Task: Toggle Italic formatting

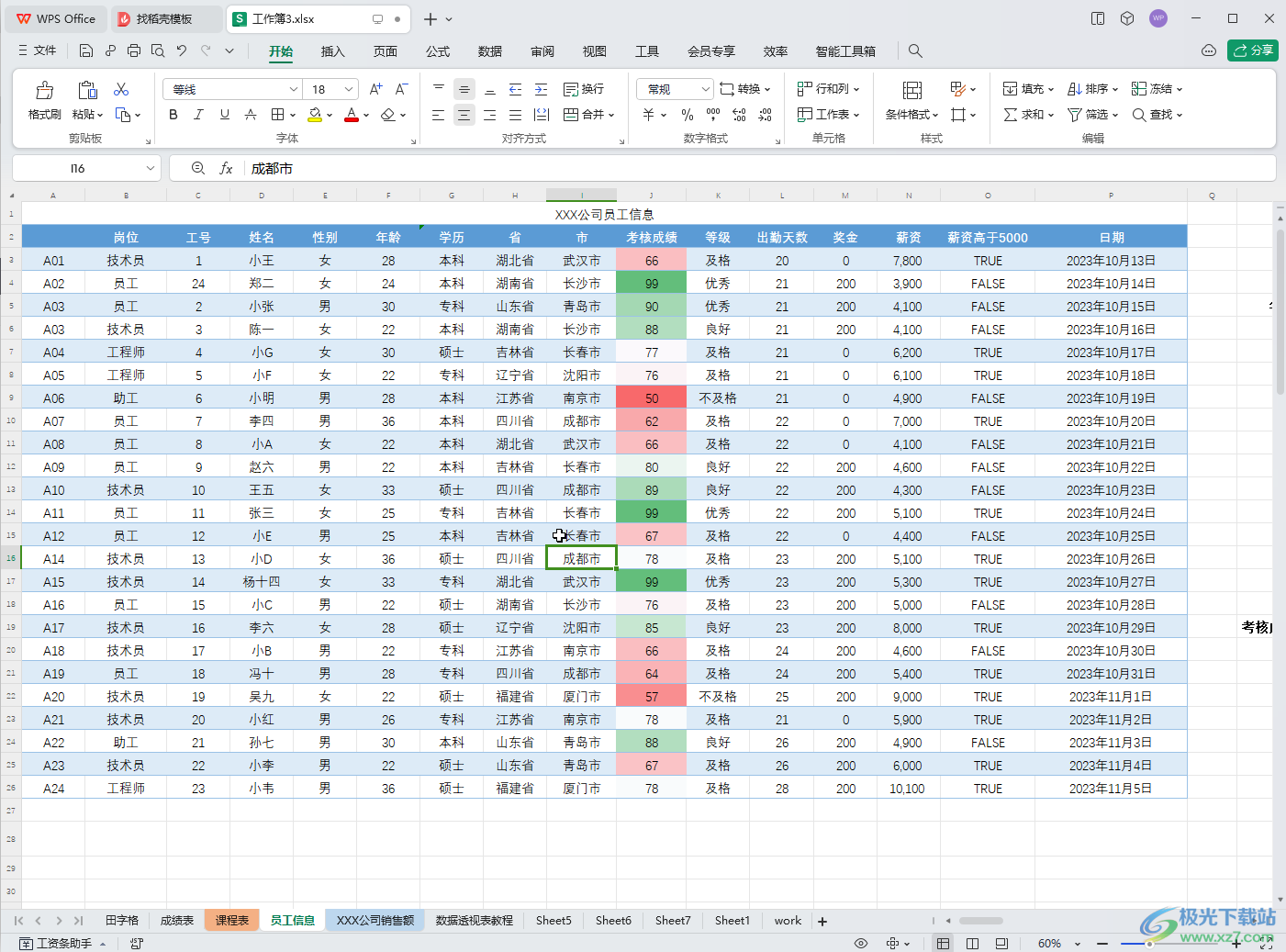Action: 198,115
